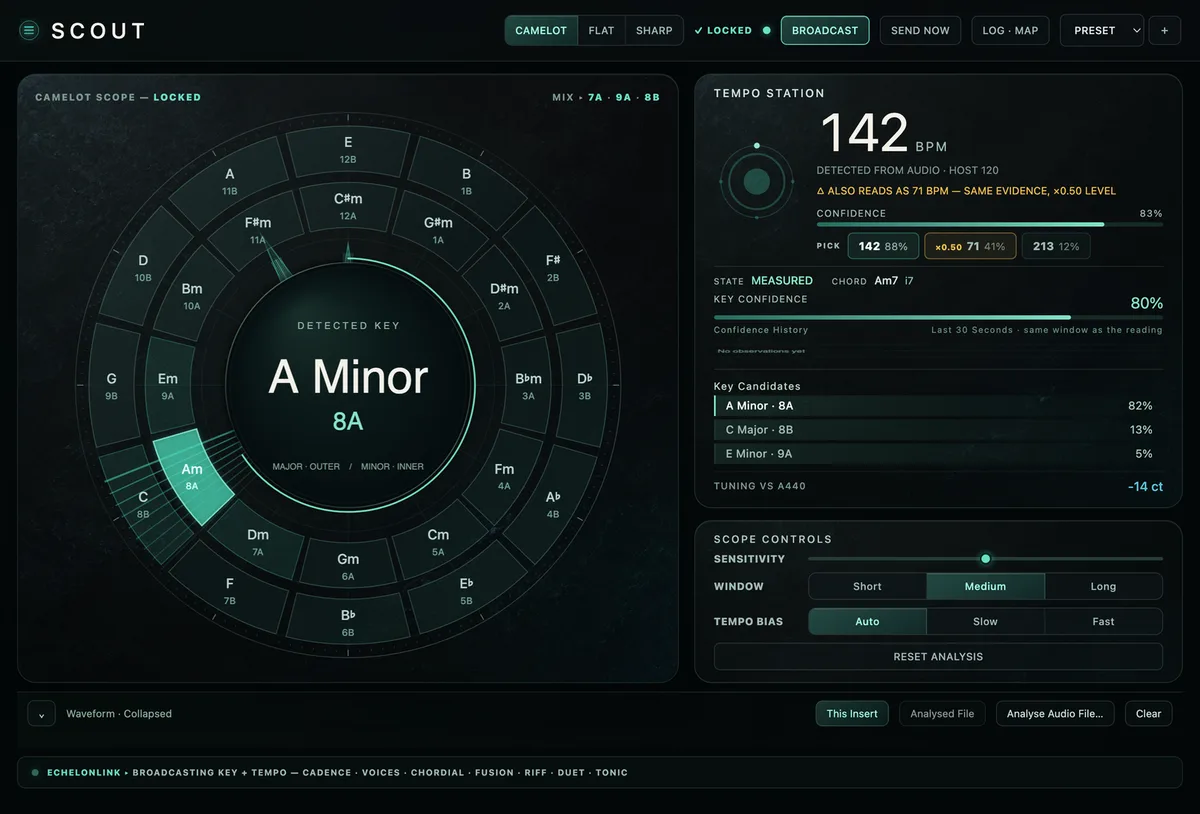Viewport: 1200px width, 814px height.
Task: Click the yellow warning triangle icon
Action: point(821,191)
